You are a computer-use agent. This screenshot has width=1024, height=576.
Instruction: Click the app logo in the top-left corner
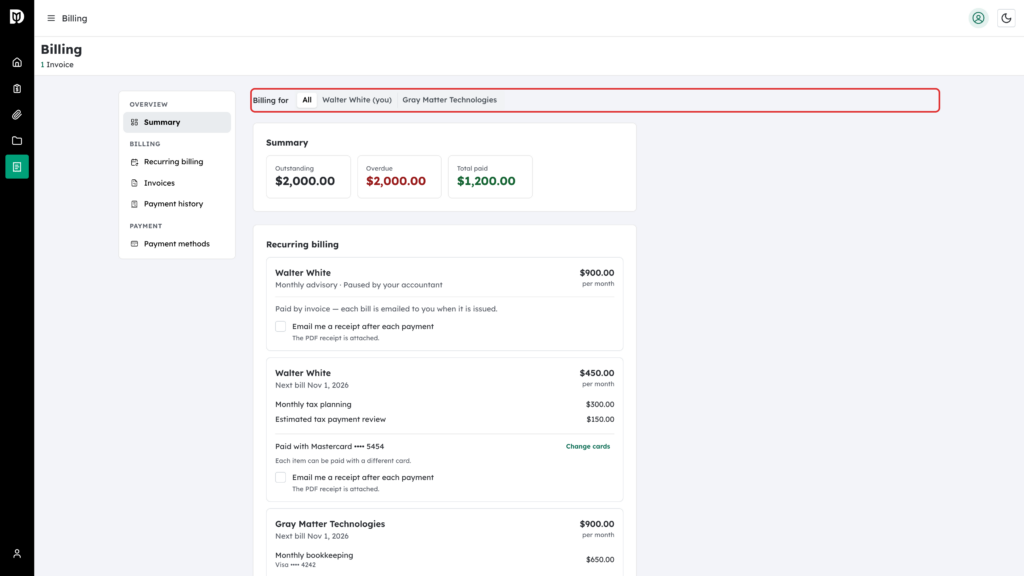coord(17,16)
